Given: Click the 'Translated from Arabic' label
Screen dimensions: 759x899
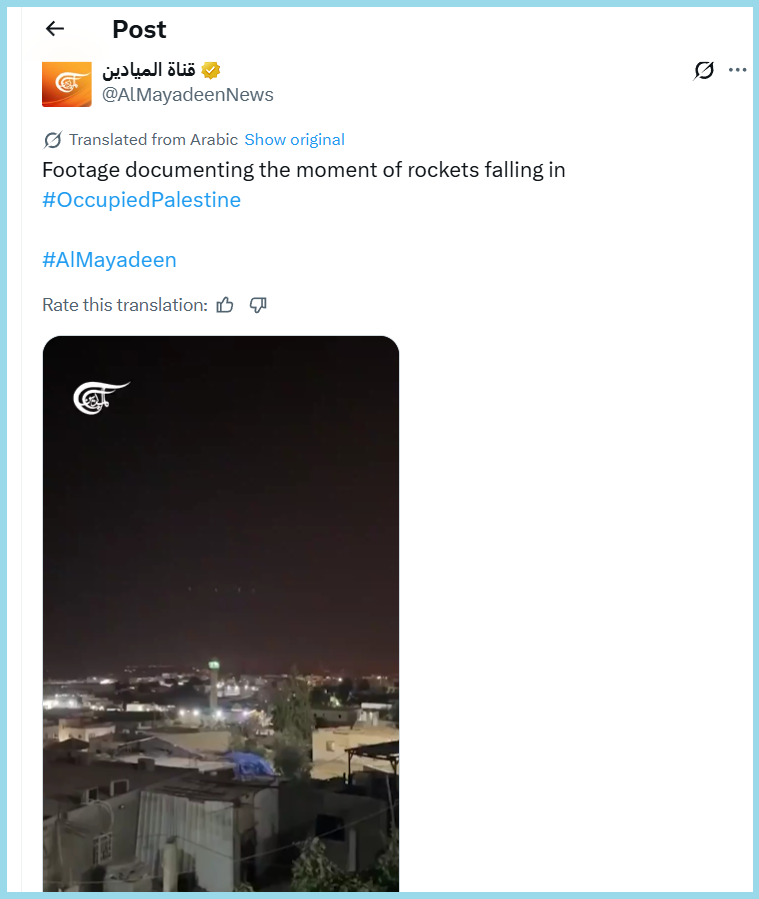Looking at the screenshot, I should point(153,140).
